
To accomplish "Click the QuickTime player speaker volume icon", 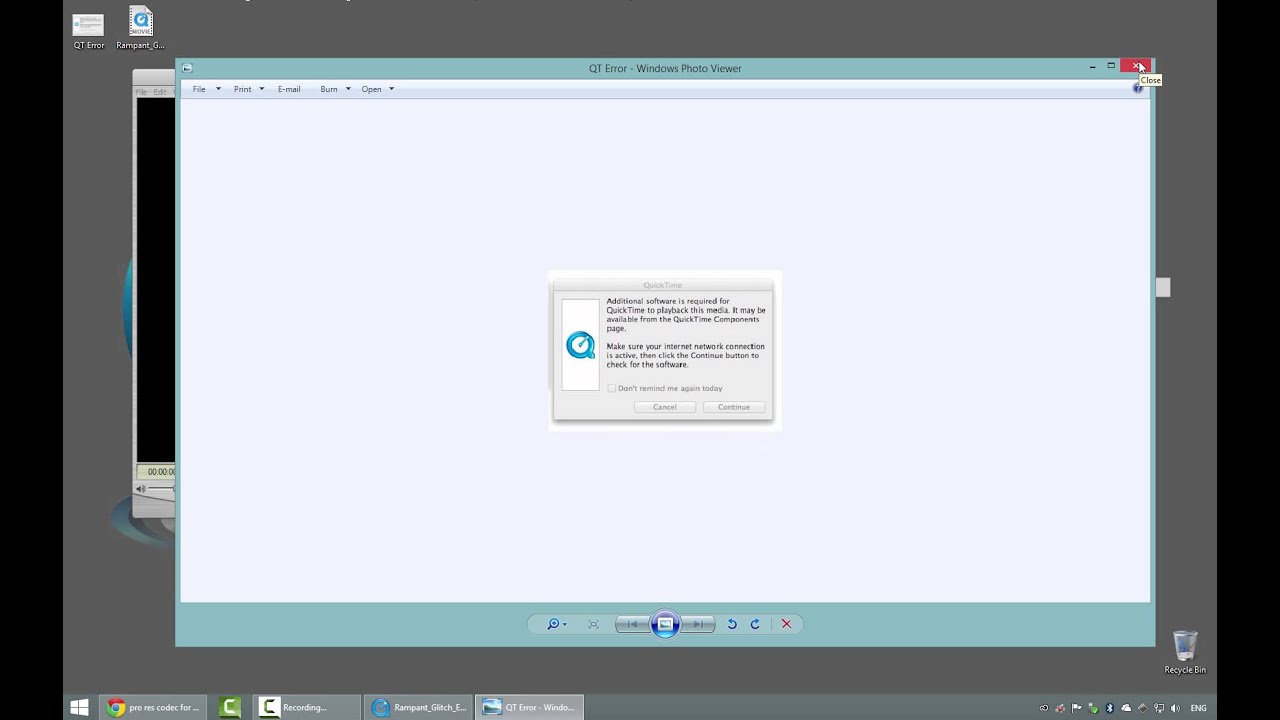I will click(141, 489).
